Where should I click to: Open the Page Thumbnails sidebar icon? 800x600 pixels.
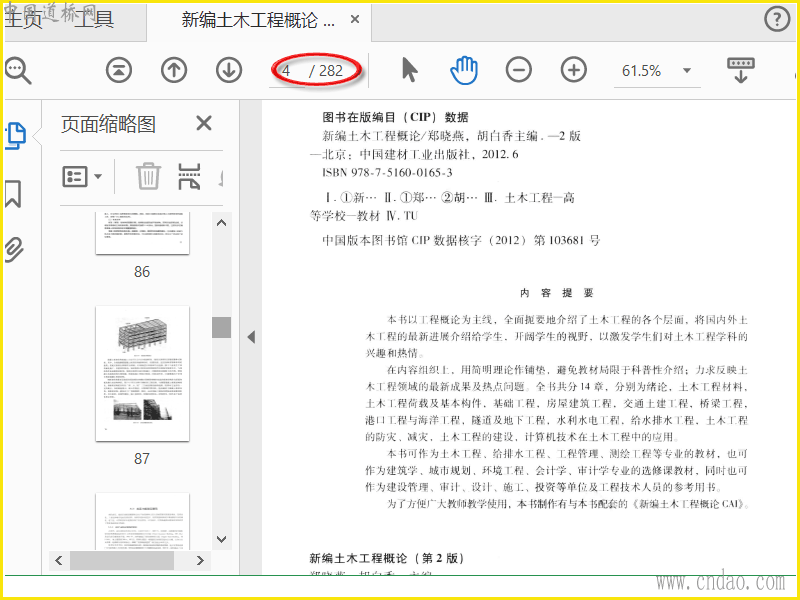15,136
